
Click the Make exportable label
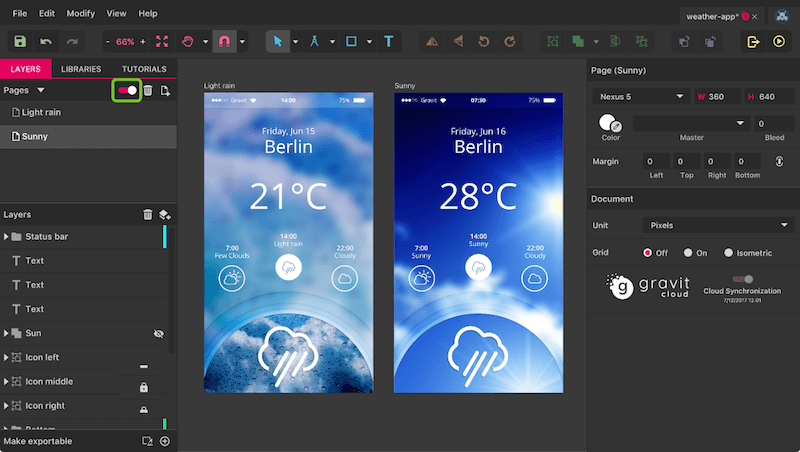point(37,441)
